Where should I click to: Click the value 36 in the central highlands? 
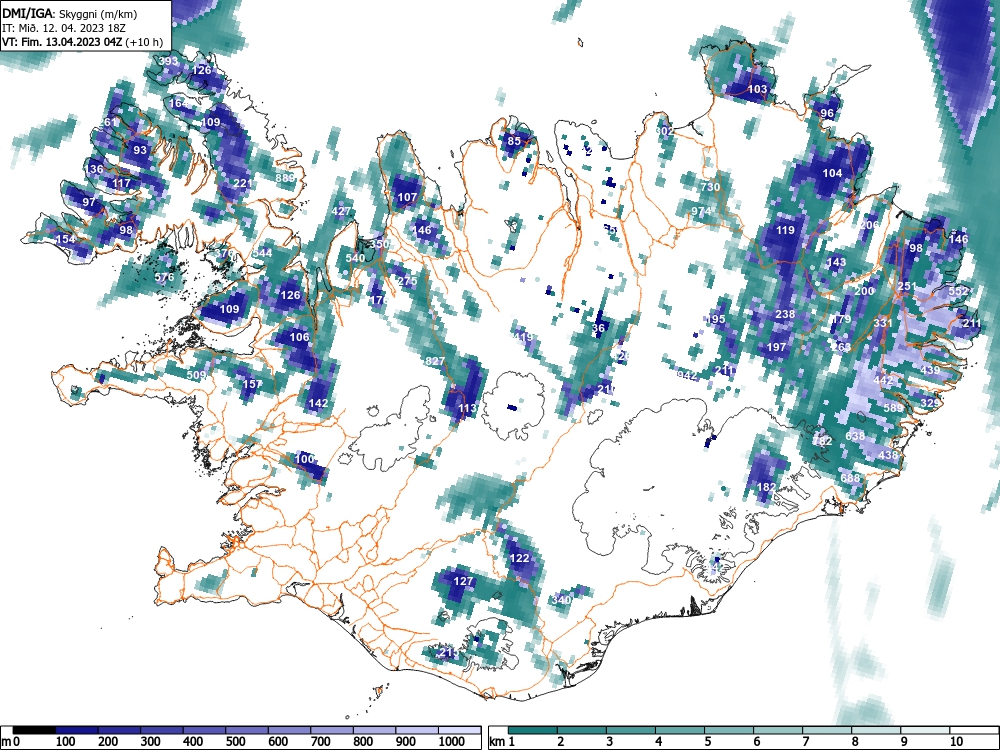pyautogui.click(x=598, y=328)
